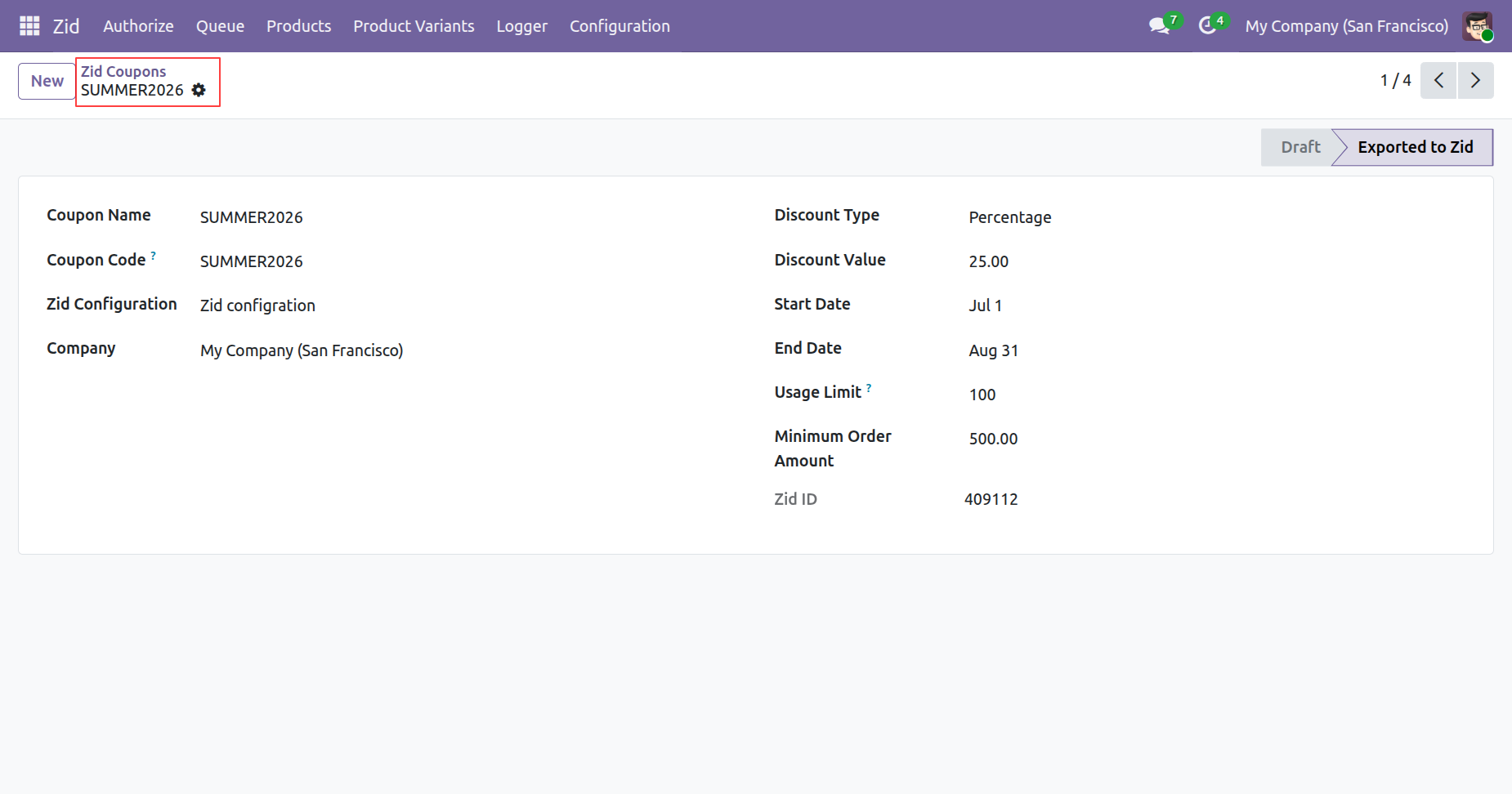Show the Usage Limit help tooltip
The image size is (1512, 794).
869,388
